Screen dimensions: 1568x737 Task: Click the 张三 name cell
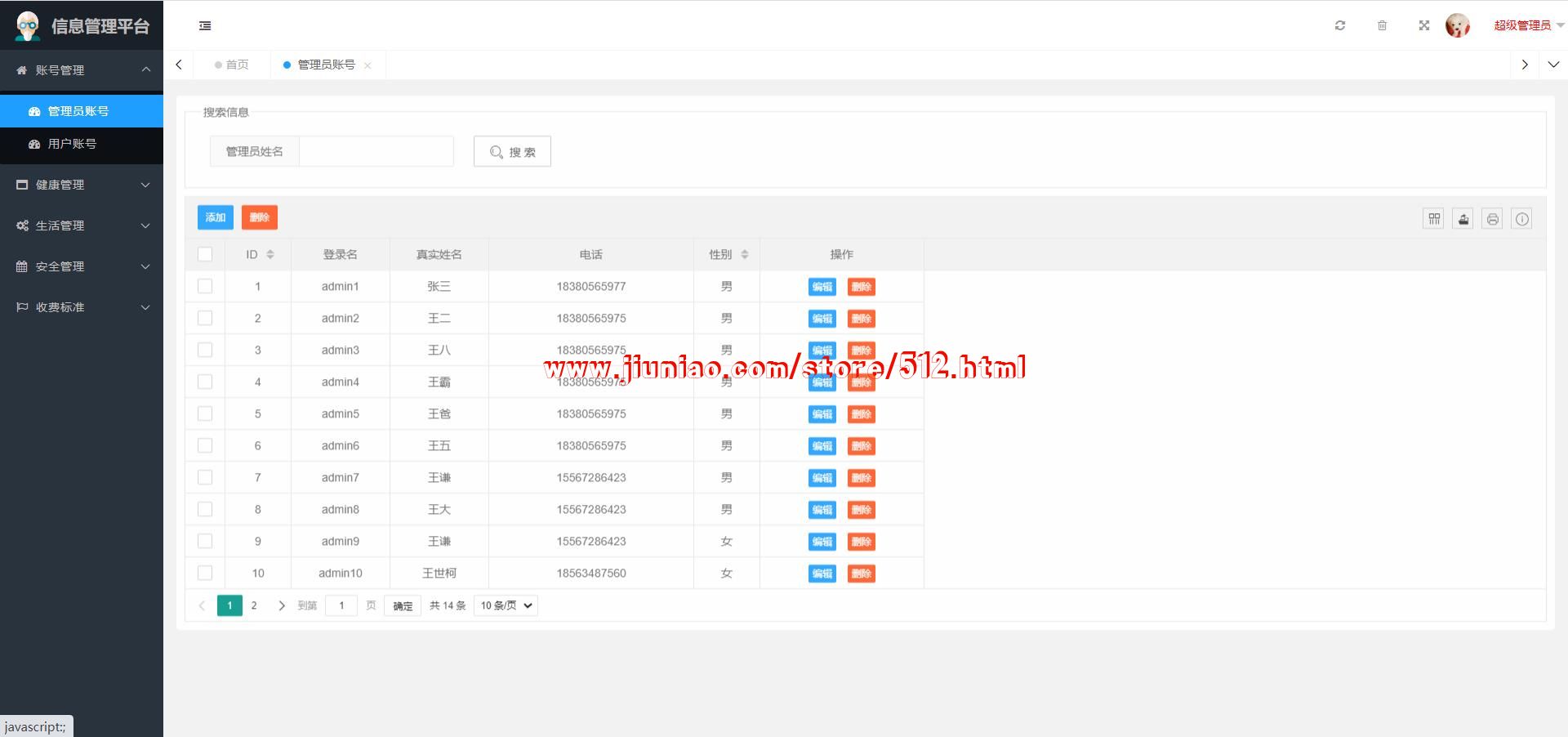439,287
